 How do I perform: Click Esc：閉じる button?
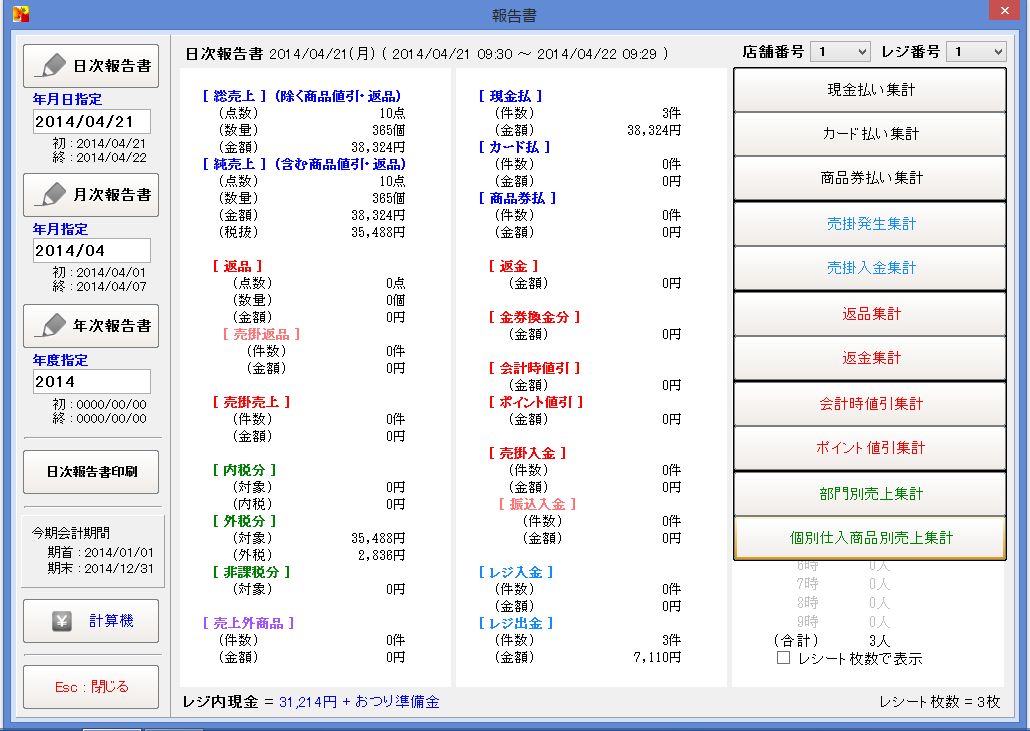[x=91, y=687]
